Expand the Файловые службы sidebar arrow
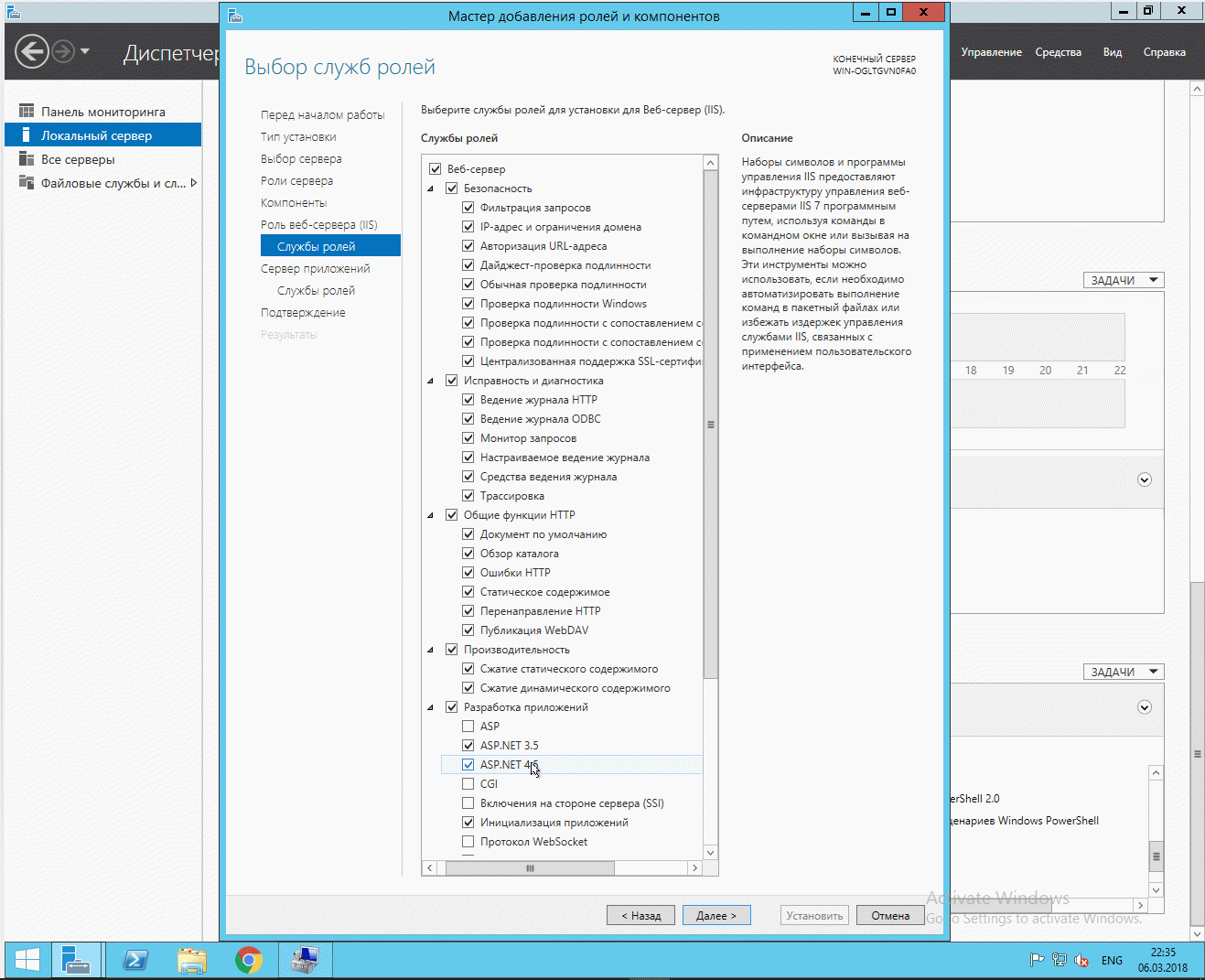This screenshot has height=980, width=1205. tap(194, 183)
